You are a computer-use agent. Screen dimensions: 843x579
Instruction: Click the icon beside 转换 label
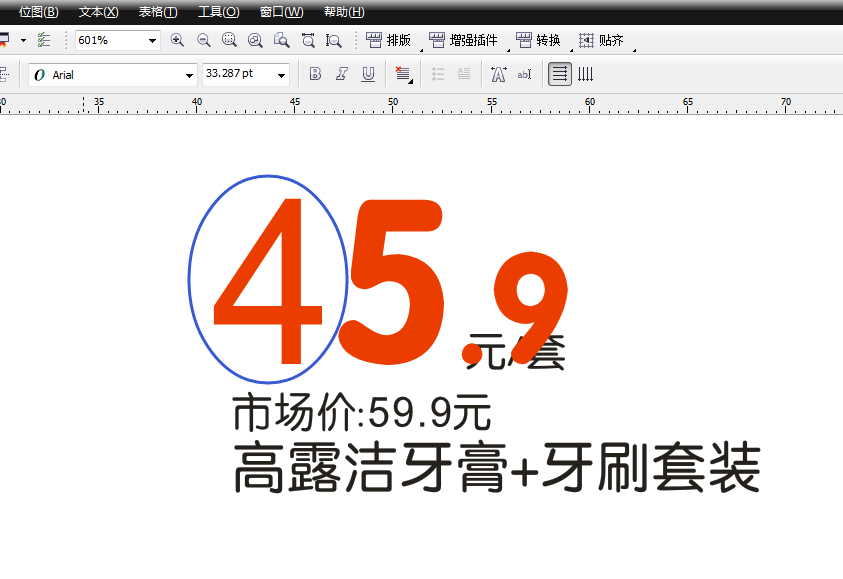tap(524, 40)
